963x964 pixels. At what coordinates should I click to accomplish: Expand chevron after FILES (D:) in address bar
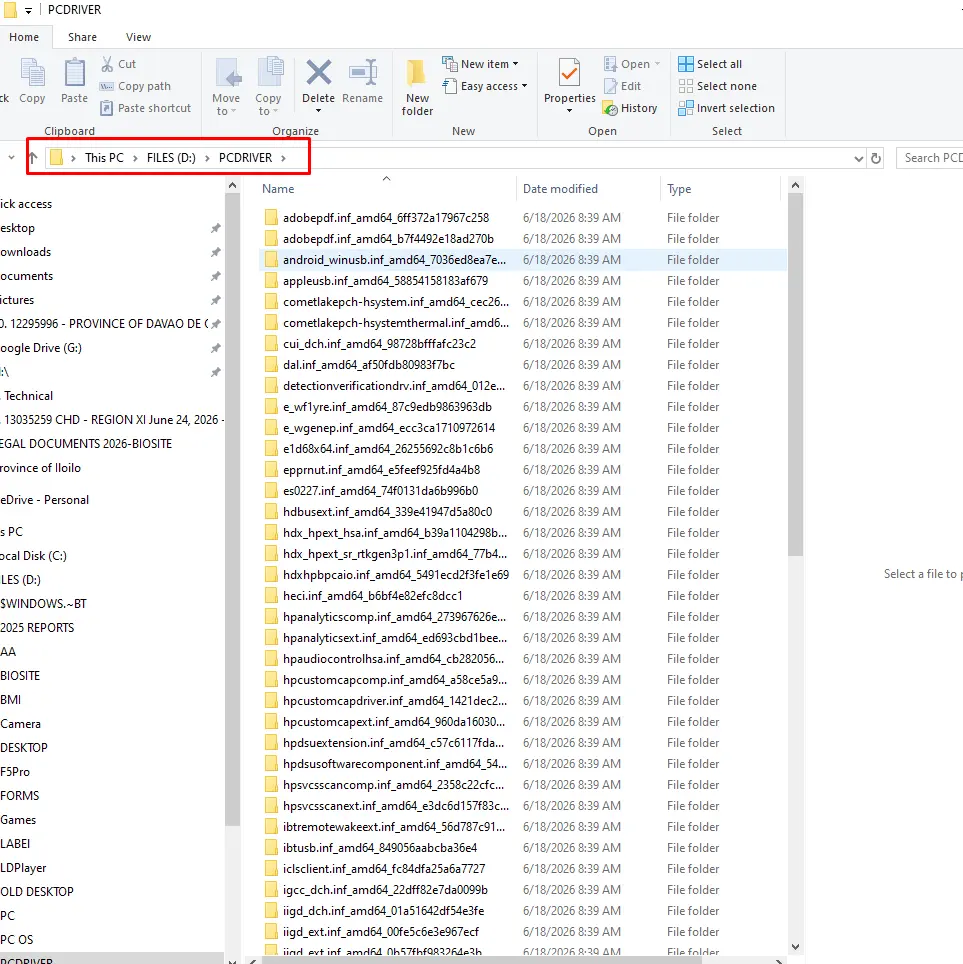pyautogui.click(x=207, y=158)
